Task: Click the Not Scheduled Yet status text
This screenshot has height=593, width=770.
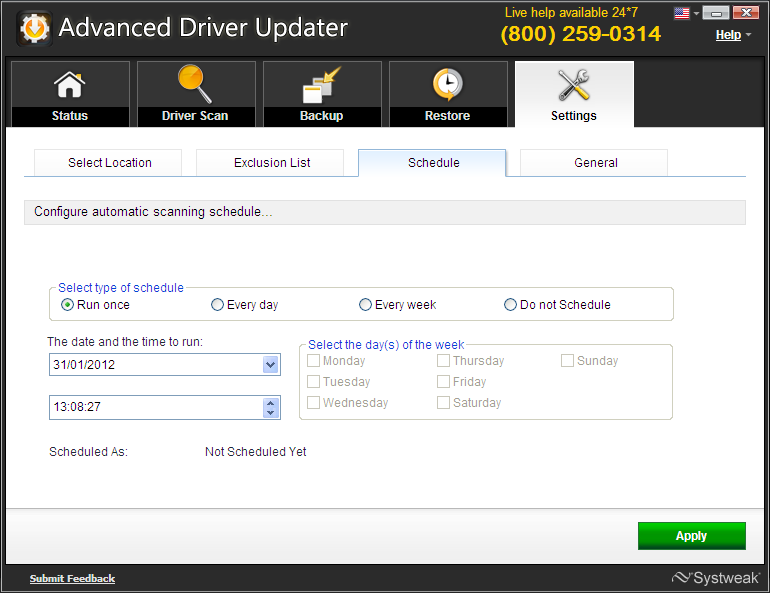Action: 255,452
